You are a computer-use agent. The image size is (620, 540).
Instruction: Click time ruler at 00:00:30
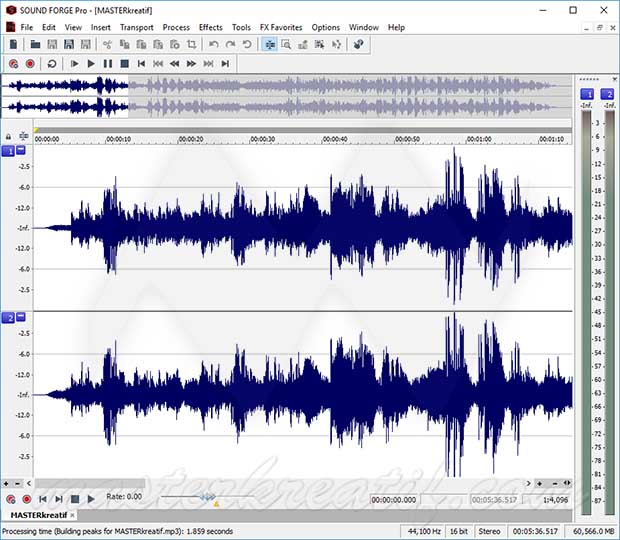point(263,139)
